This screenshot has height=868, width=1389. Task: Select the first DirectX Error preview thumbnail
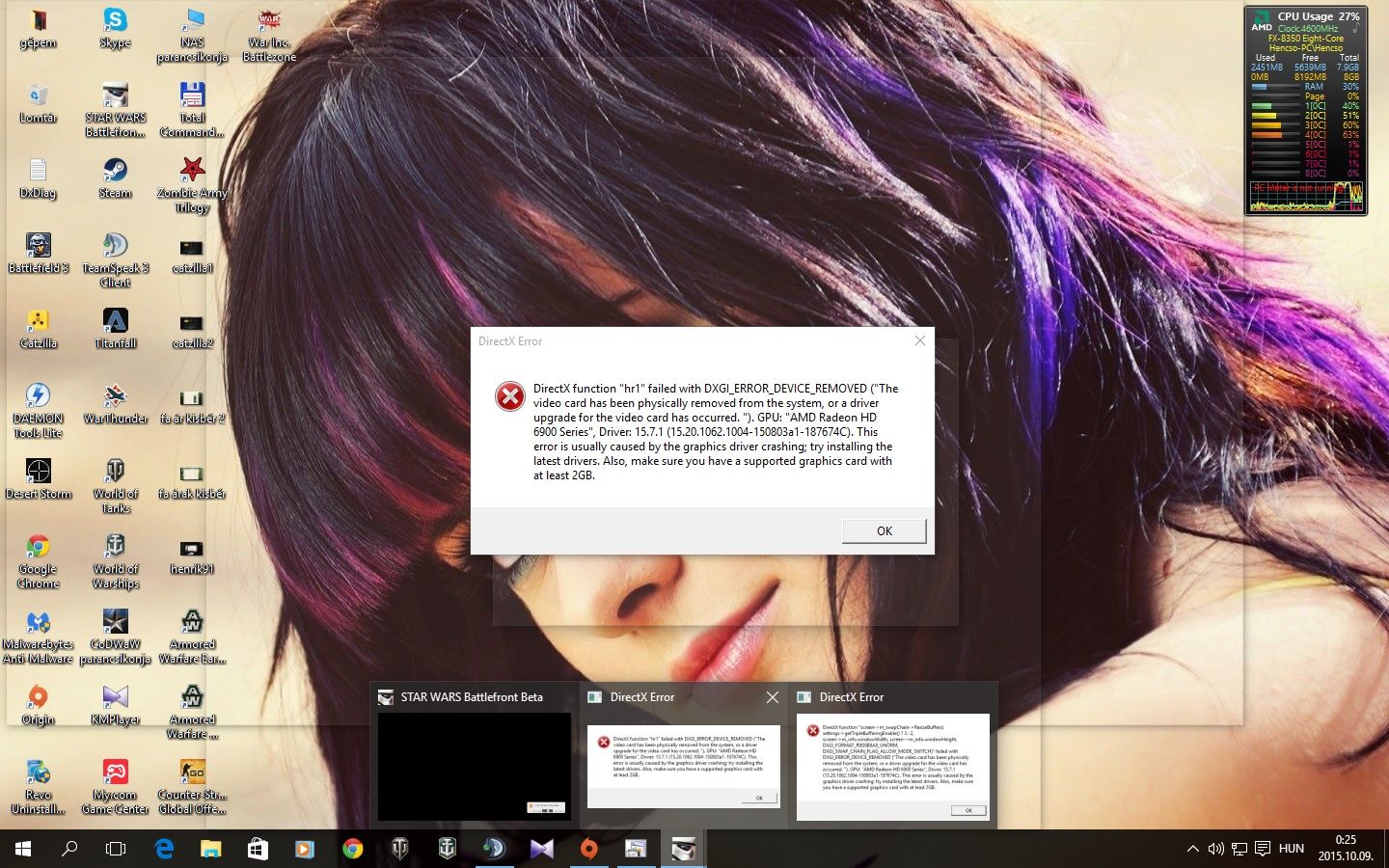pyautogui.click(x=683, y=756)
